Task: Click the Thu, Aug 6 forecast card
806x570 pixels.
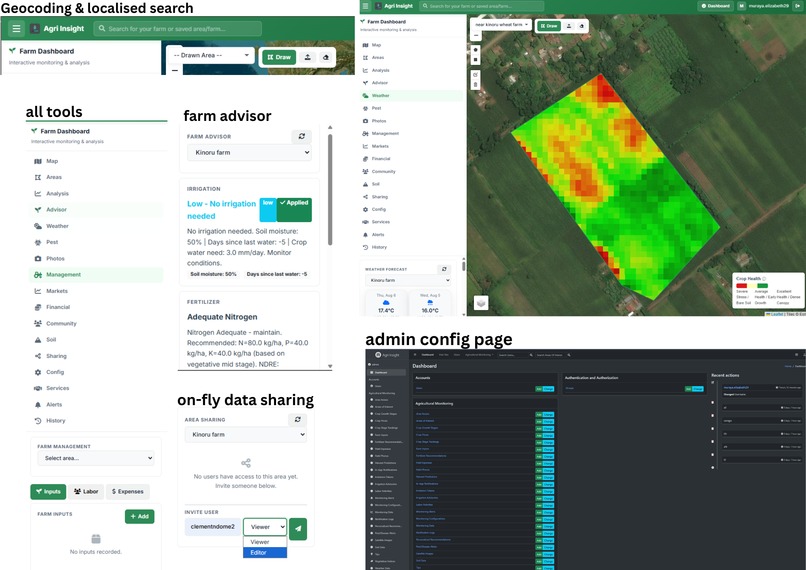Action: pos(386,303)
